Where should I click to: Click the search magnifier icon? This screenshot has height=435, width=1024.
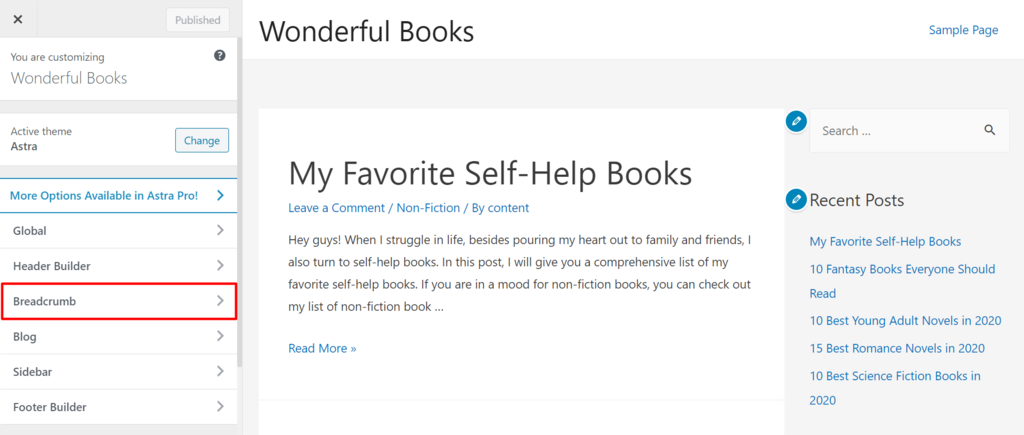click(989, 130)
